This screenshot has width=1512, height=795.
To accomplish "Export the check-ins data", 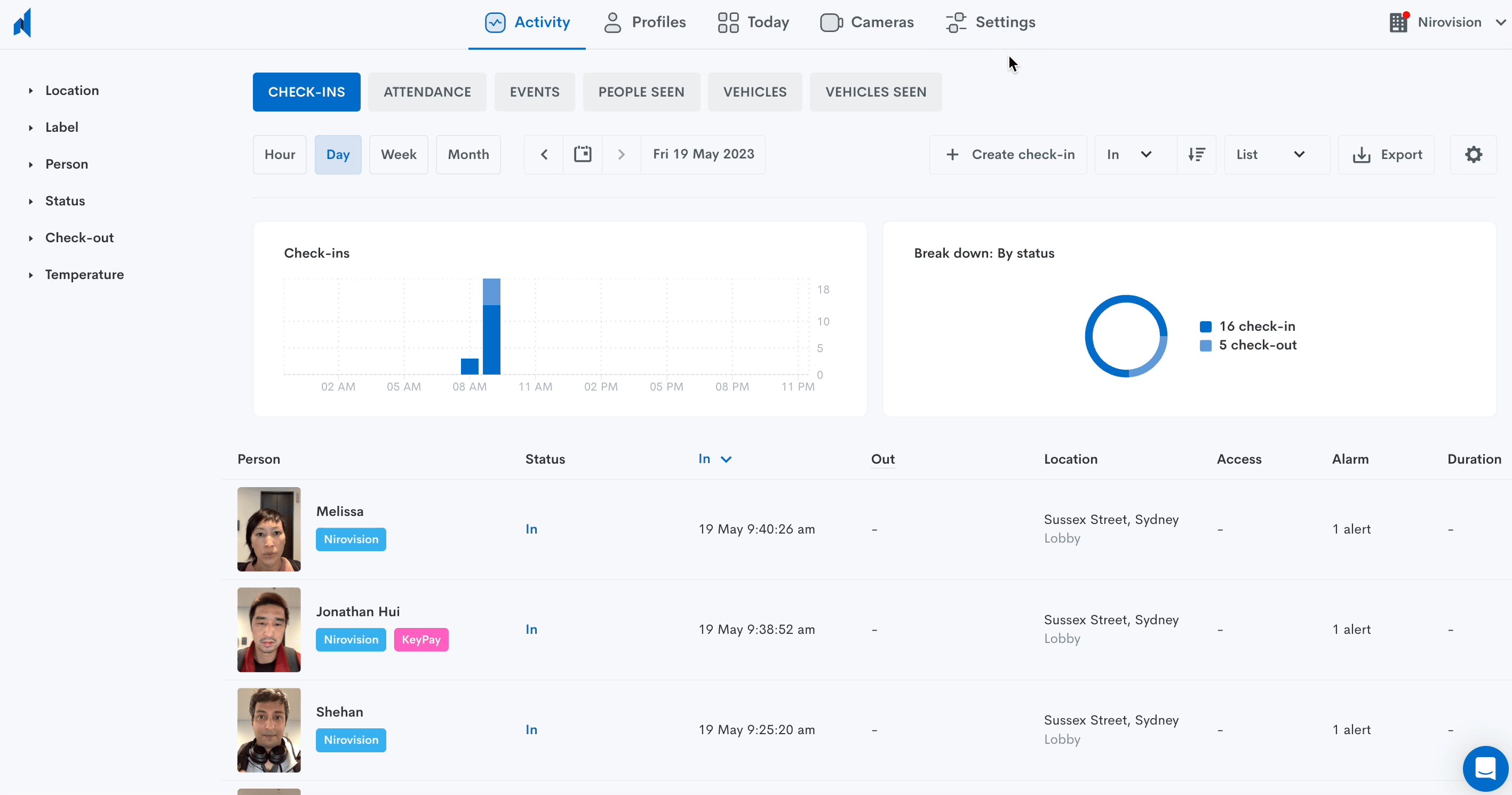I will (1387, 154).
